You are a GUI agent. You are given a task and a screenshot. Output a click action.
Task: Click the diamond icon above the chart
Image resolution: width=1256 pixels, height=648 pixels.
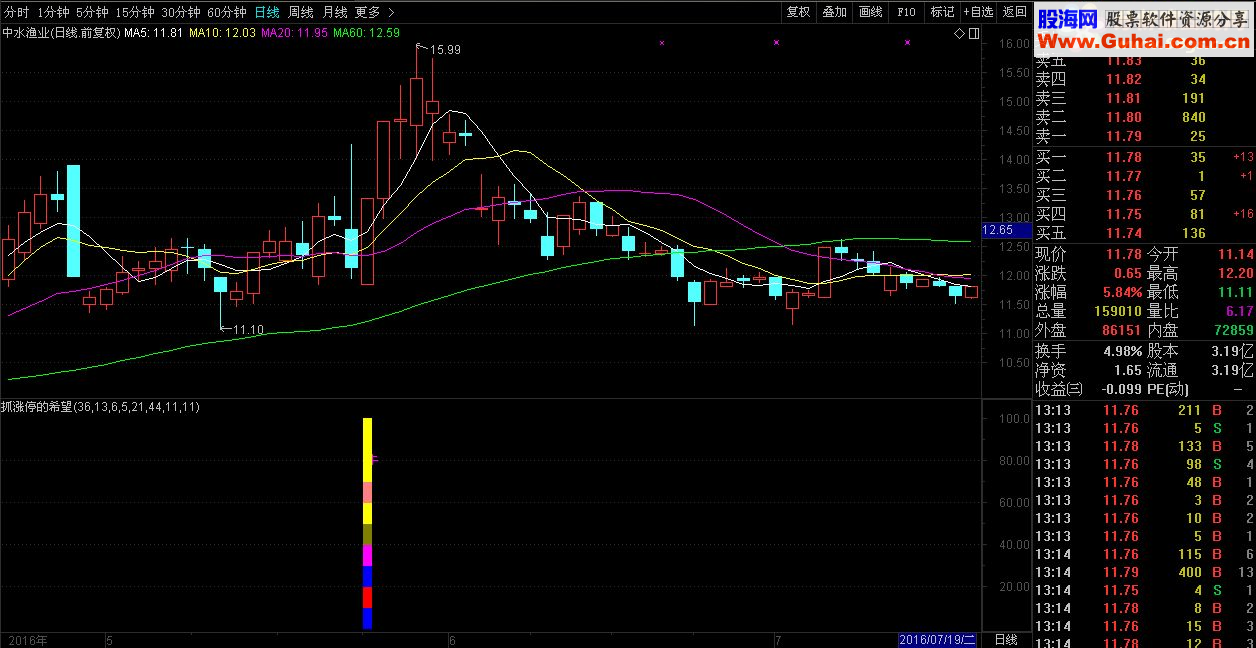[959, 34]
